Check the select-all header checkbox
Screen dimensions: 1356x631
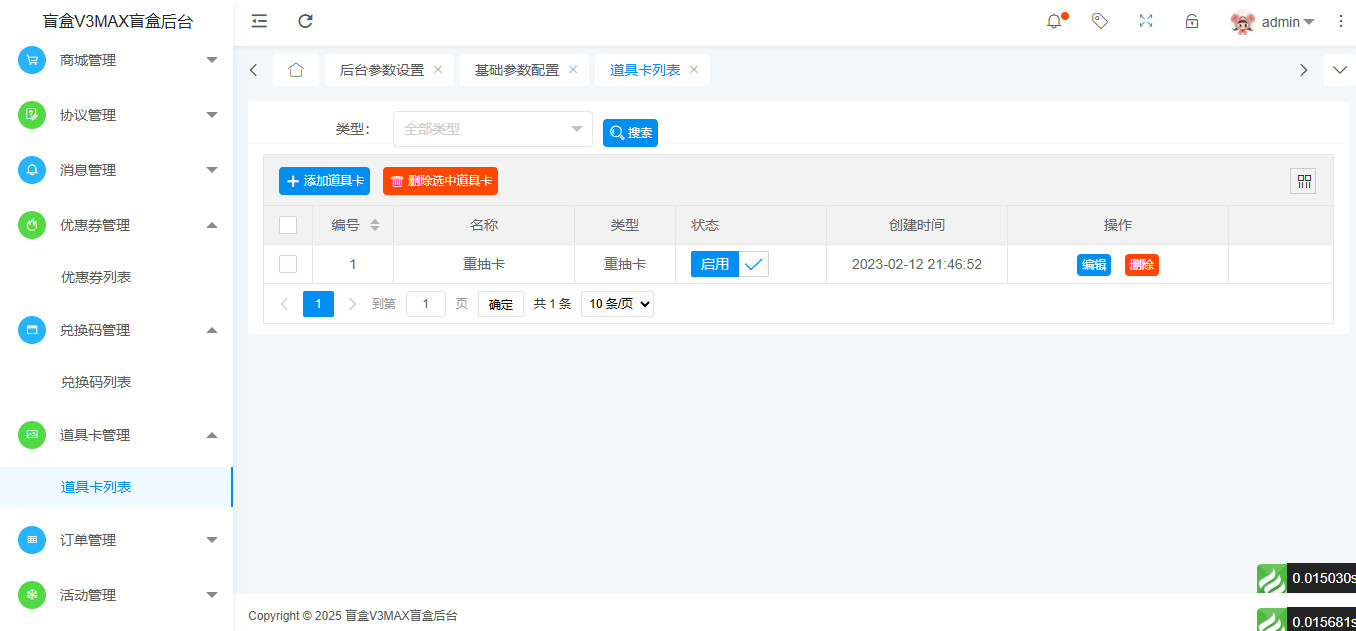(288, 225)
